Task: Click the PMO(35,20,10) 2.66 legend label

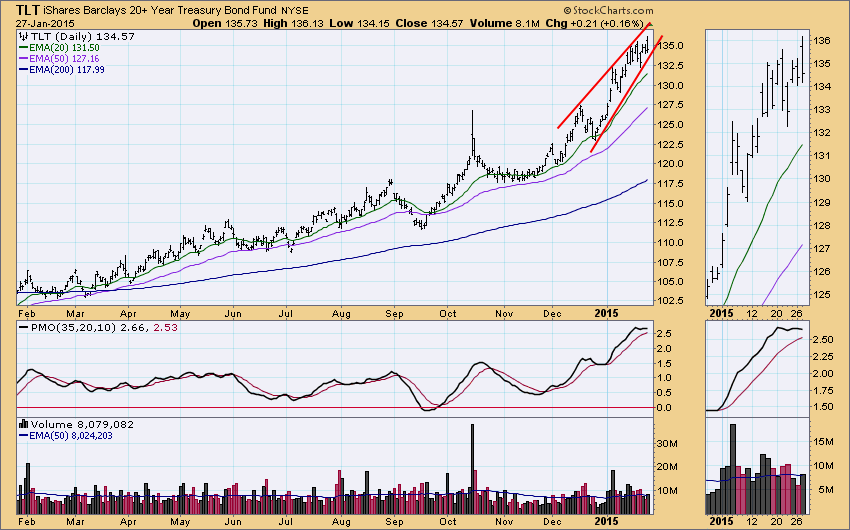Action: (89, 328)
